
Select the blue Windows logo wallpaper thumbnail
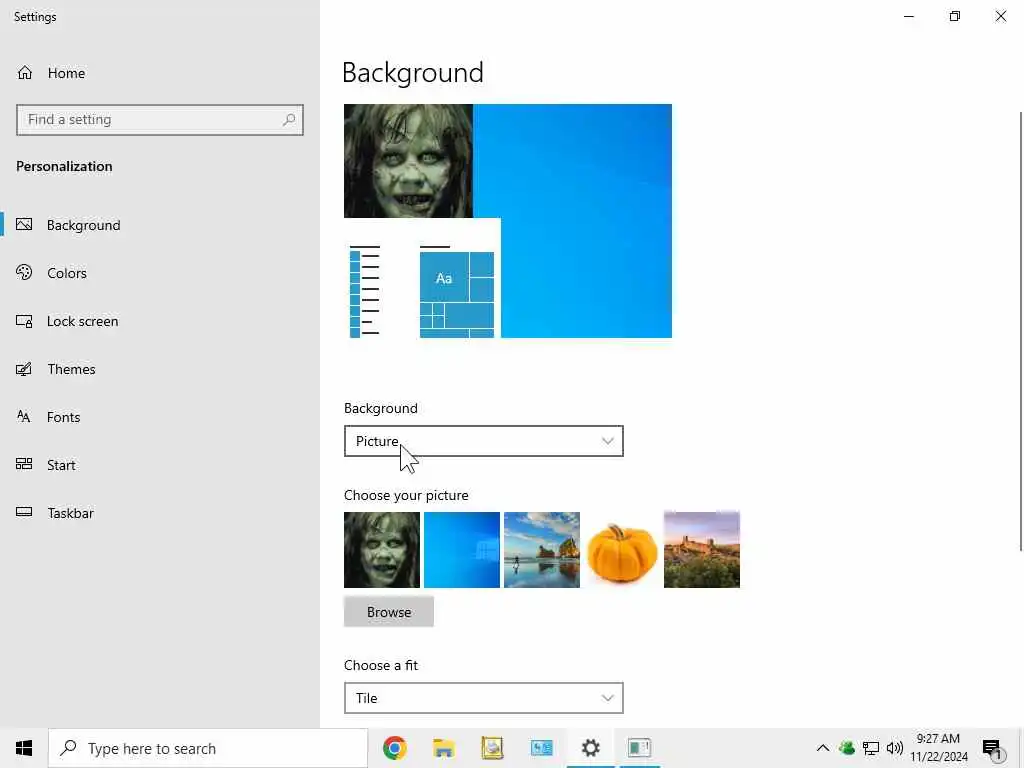462,550
